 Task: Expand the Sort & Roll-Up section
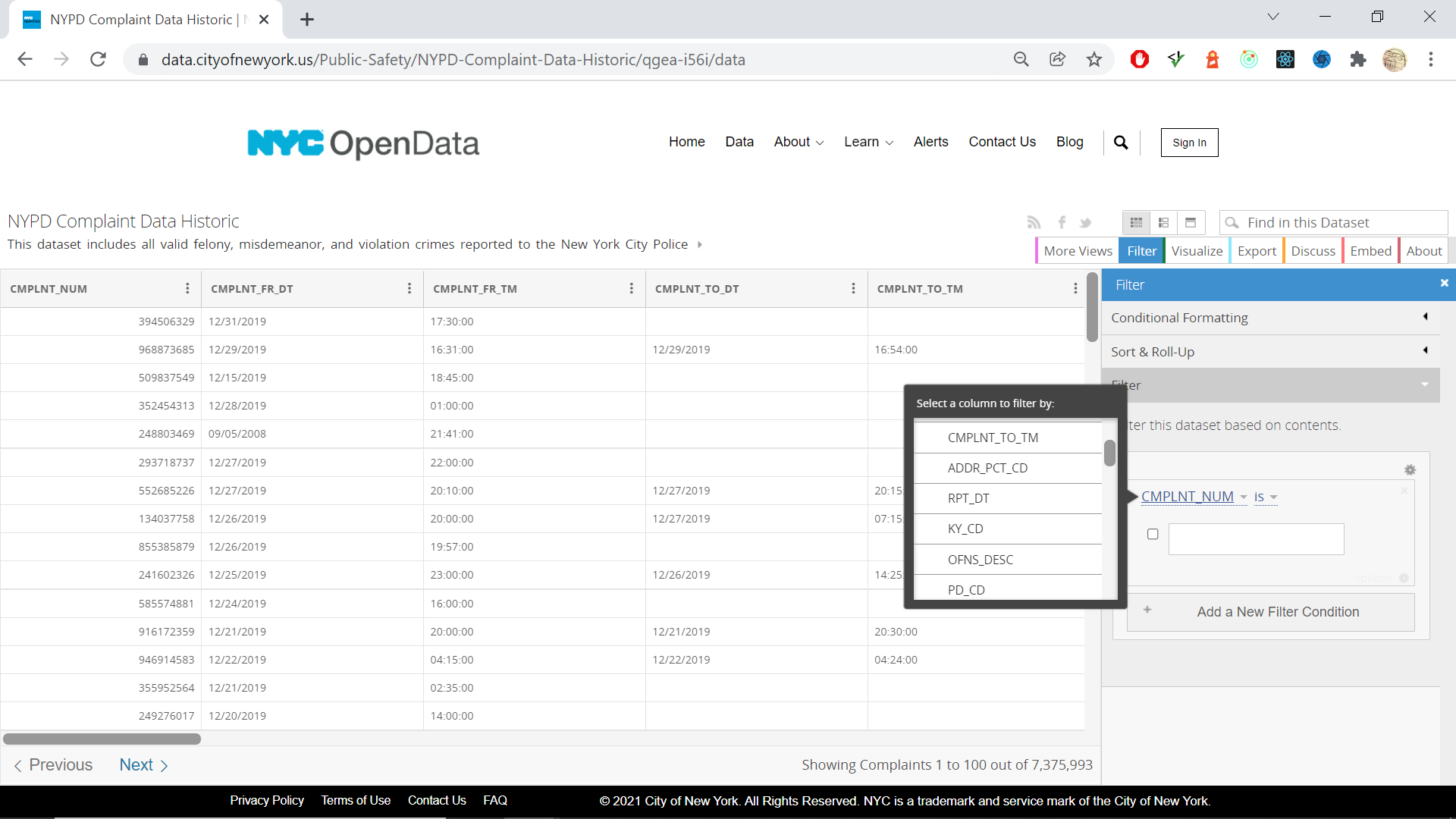1270,351
